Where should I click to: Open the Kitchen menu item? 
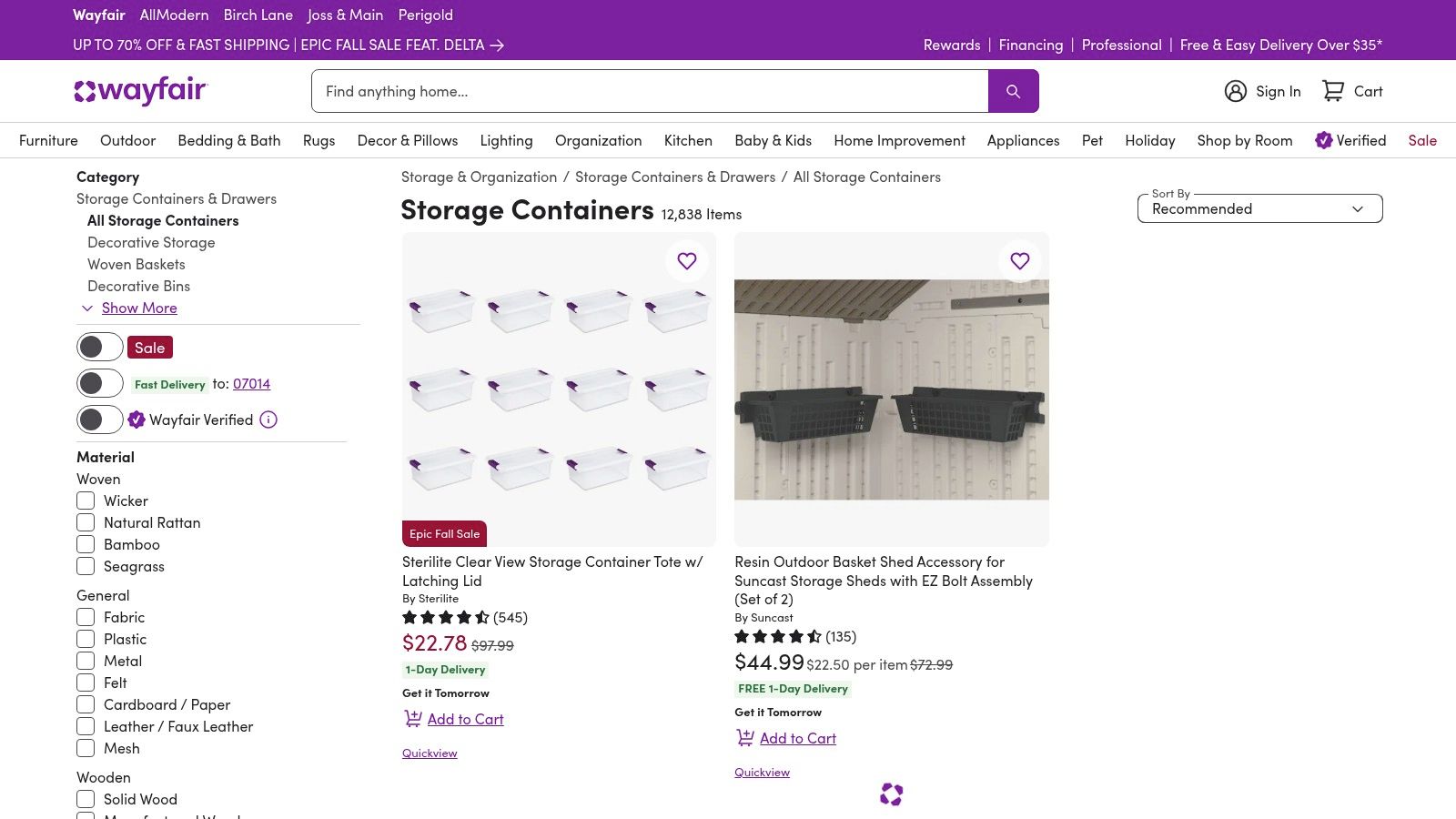click(688, 140)
